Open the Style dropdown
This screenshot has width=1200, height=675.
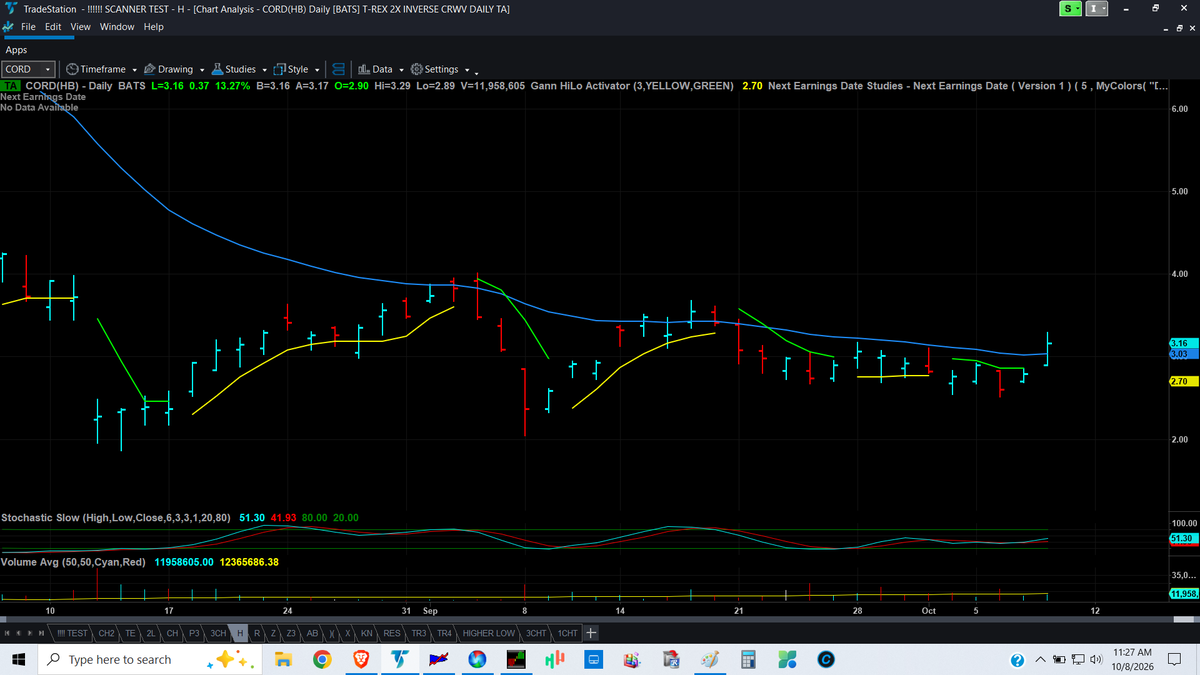pyautogui.click(x=296, y=69)
